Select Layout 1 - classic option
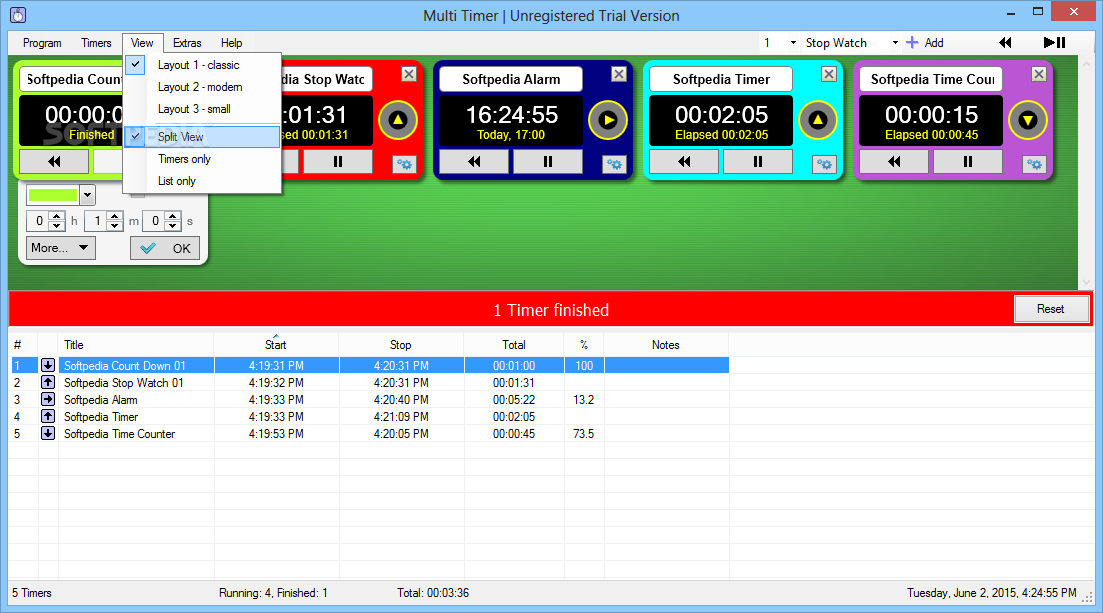1103x613 pixels. tap(203, 65)
